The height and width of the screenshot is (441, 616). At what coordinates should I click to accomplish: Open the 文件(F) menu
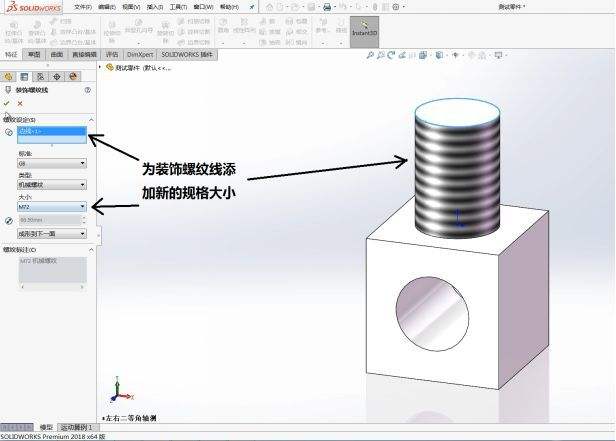[83, 7]
